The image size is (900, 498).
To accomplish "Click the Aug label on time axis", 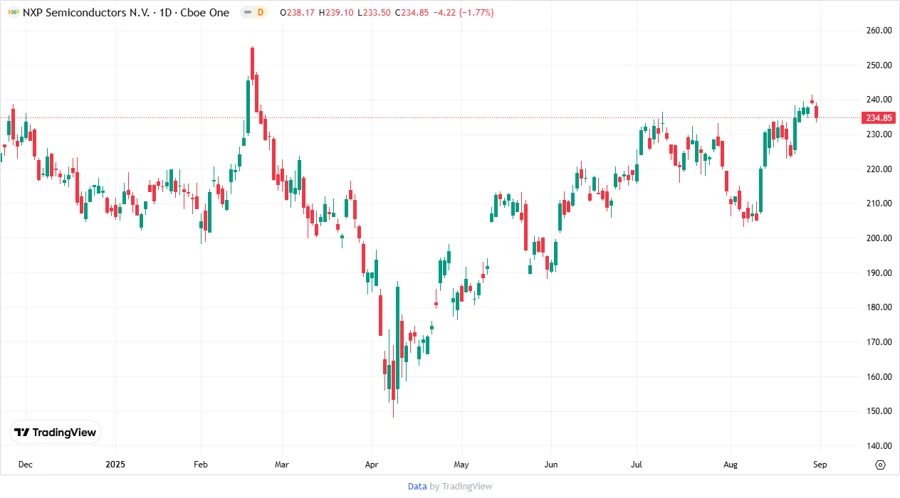I will pyautogui.click(x=730, y=465).
